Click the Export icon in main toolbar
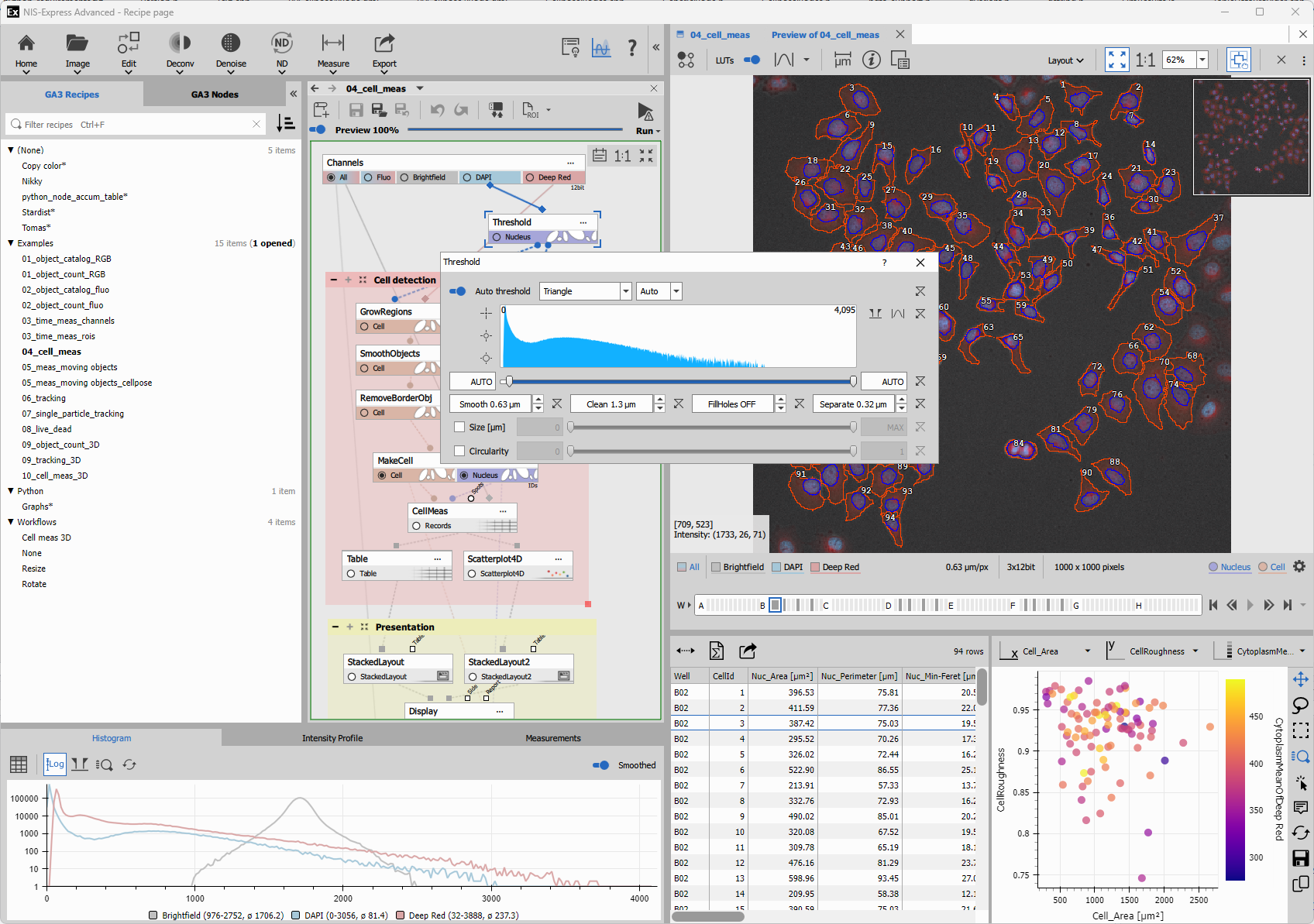 (384, 44)
